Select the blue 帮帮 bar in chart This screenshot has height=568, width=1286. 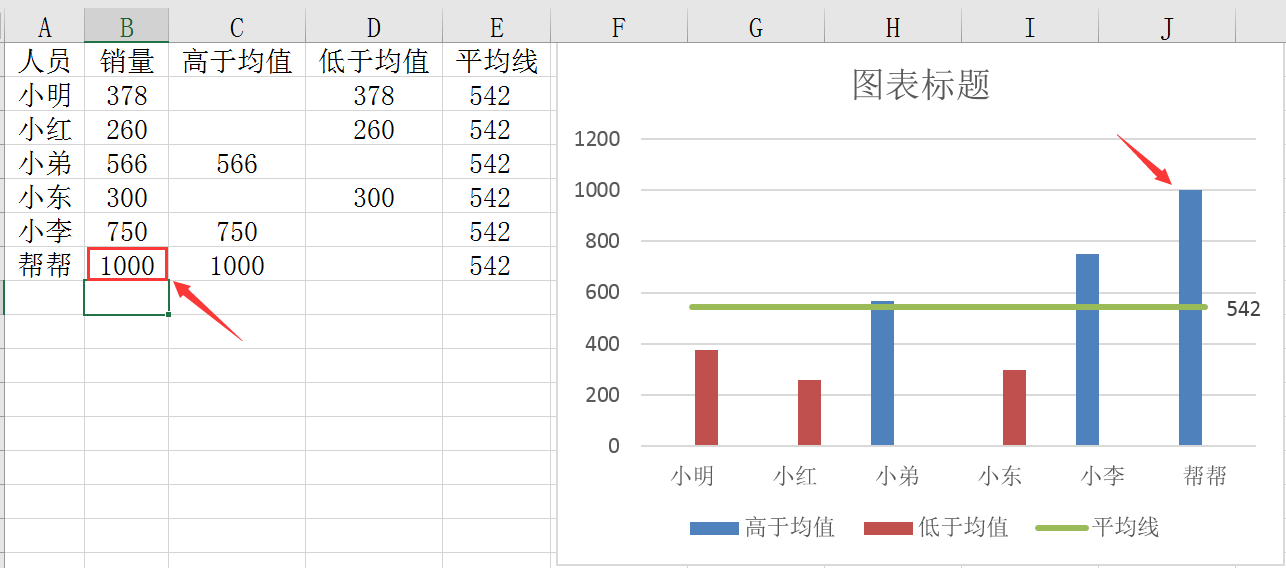(x=1190, y=317)
